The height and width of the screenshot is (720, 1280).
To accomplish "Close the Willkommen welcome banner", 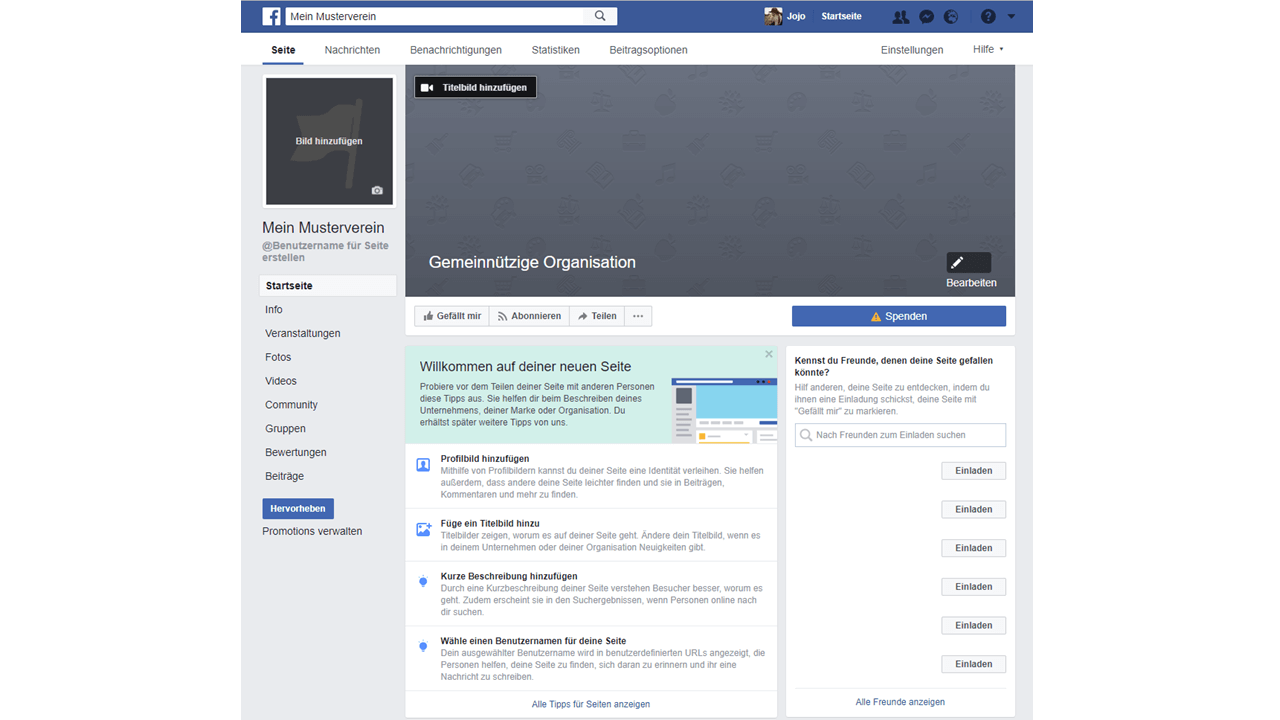I will coord(769,354).
